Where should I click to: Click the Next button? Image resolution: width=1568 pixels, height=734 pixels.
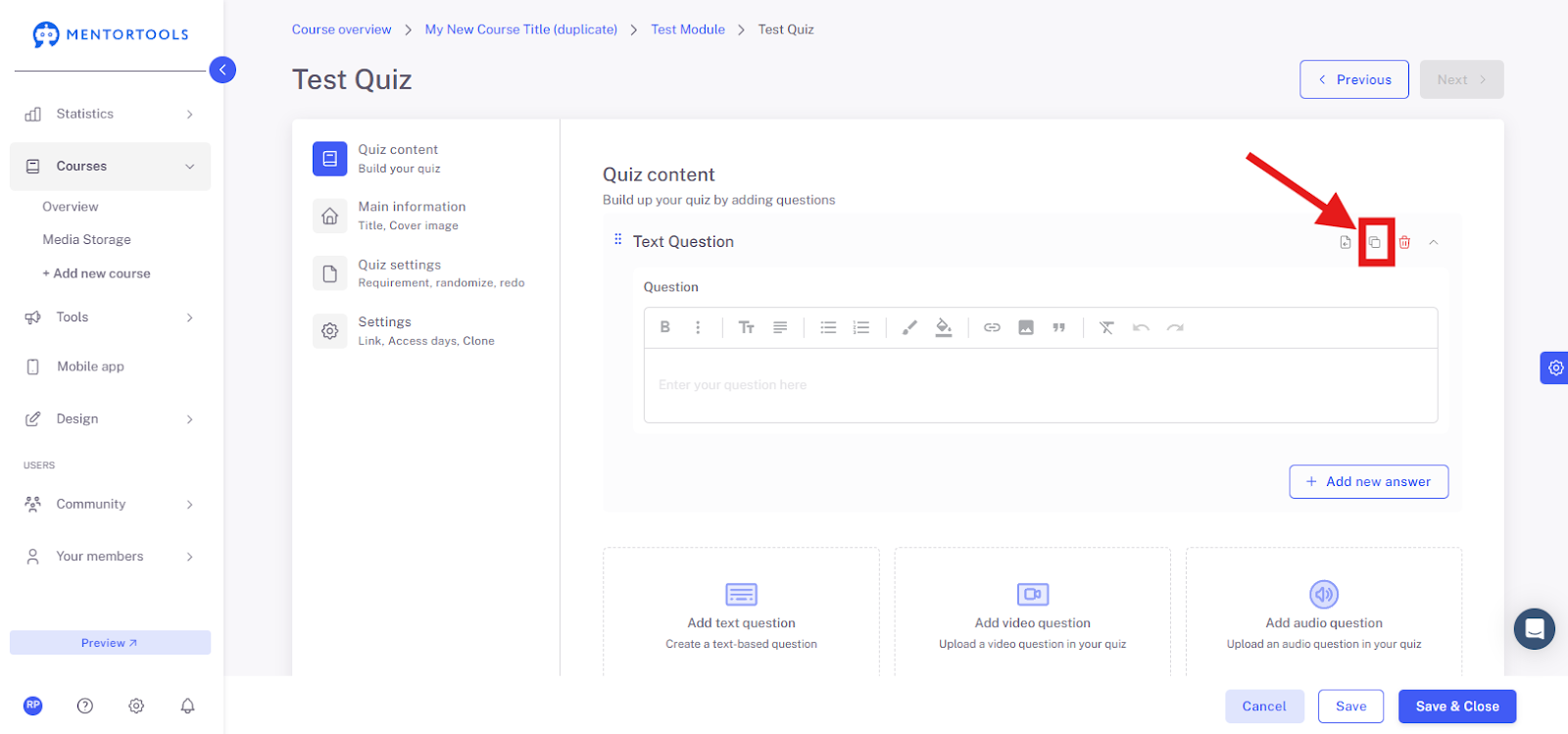pos(1461,79)
